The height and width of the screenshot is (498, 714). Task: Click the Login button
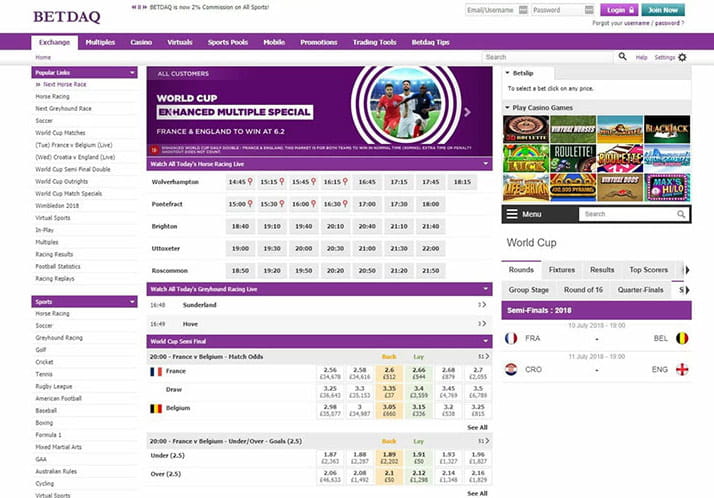coord(619,10)
